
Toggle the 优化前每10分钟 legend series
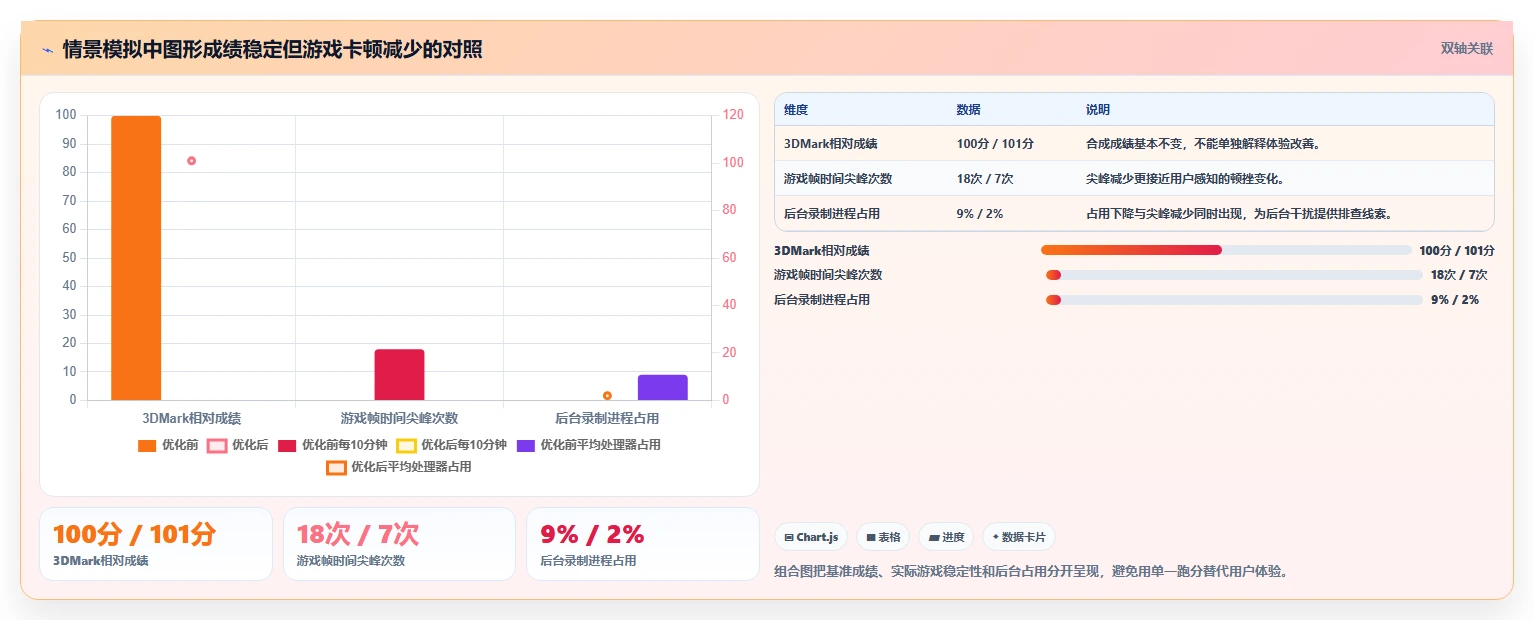[332, 445]
